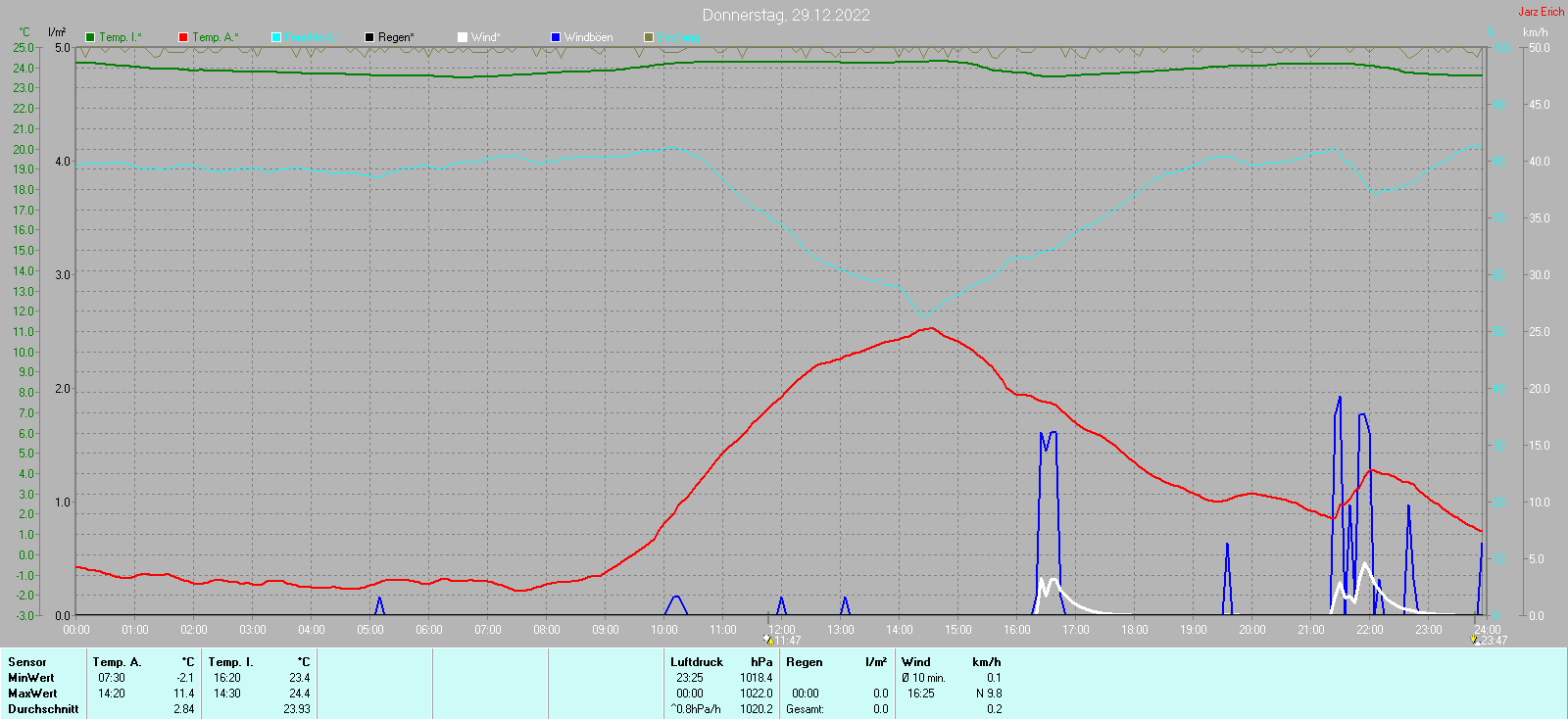
Task: Click the 'Jarz Erich' credit text
Action: tap(1542, 12)
